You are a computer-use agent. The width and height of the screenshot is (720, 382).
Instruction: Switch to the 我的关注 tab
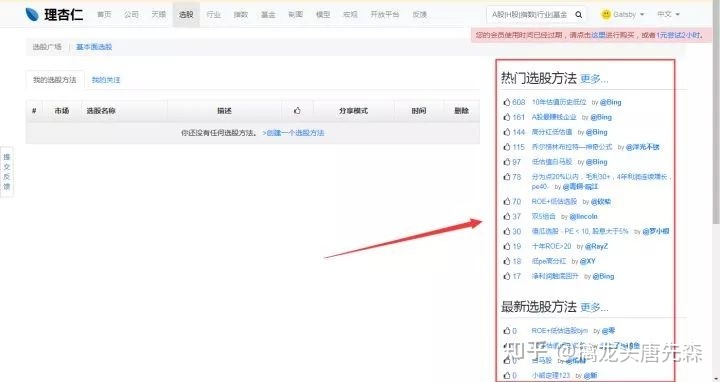pyautogui.click(x=106, y=80)
